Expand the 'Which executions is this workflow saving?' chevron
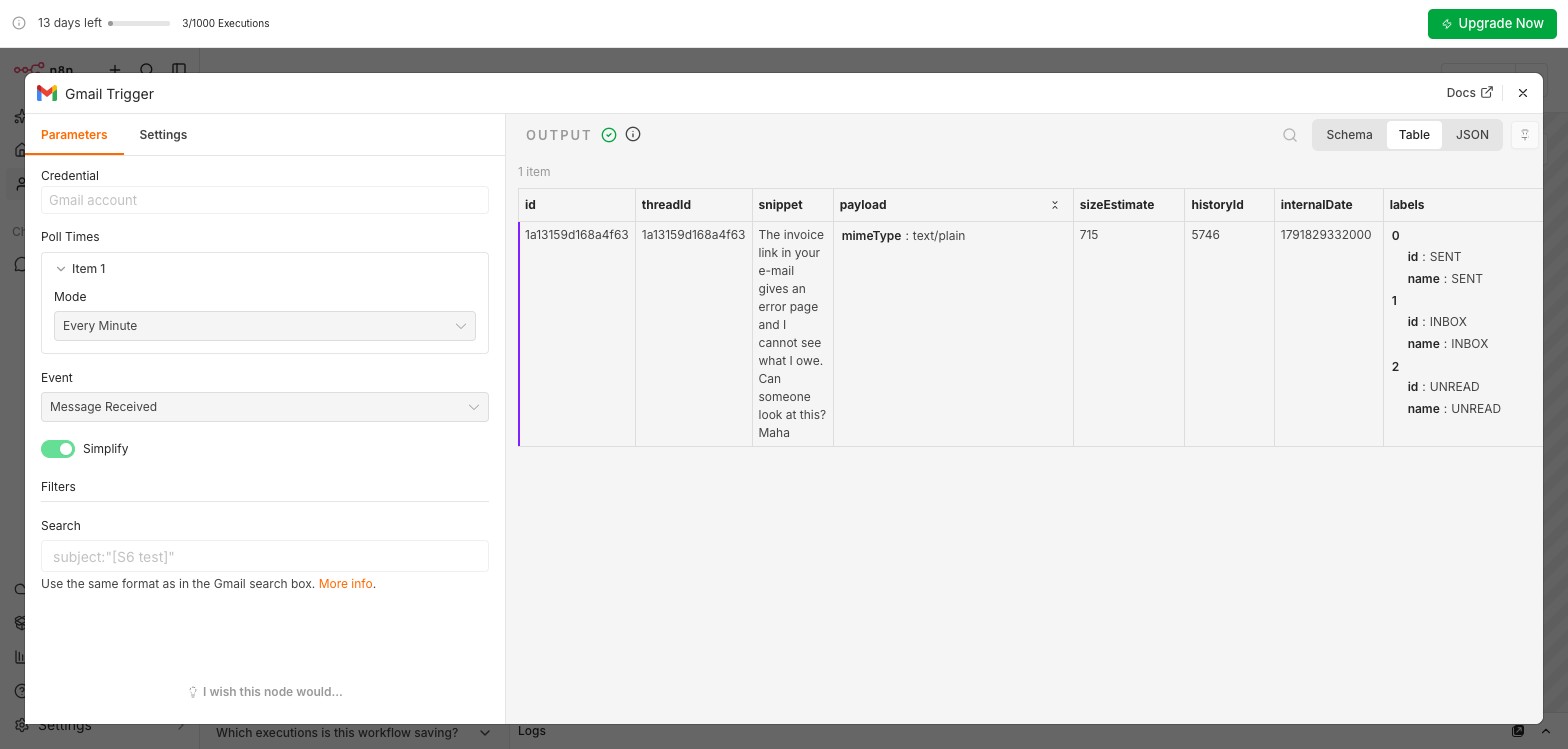The height and width of the screenshot is (749, 1568). (485, 733)
